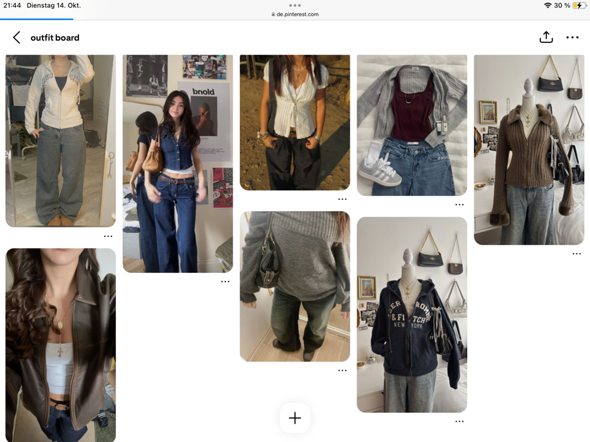Open the white zip hoodie mirror selfie pin
Viewport: 590px width, 442px height.
point(61,141)
